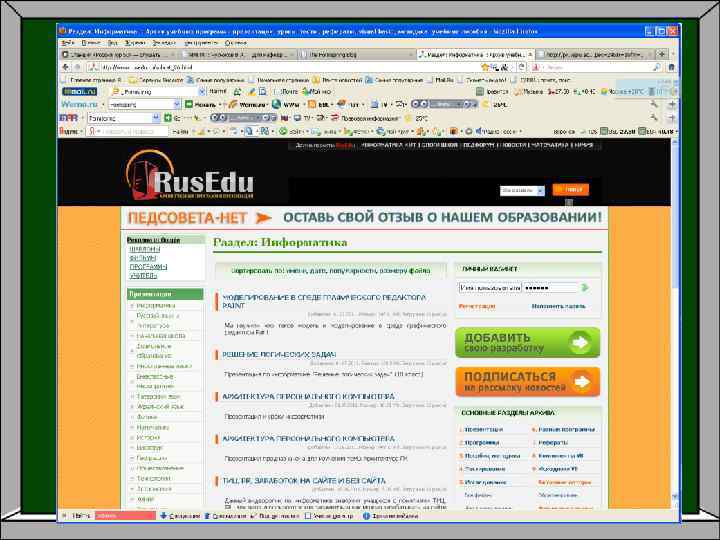Viewport: 720px width, 540px height.
Task: Open the МОДЕЛИРОВАНИЕ В СРЕДЕ ГРАФИЧЕСКОГО РЕДАКТОРА PAINT article
Action: [x=324, y=301]
